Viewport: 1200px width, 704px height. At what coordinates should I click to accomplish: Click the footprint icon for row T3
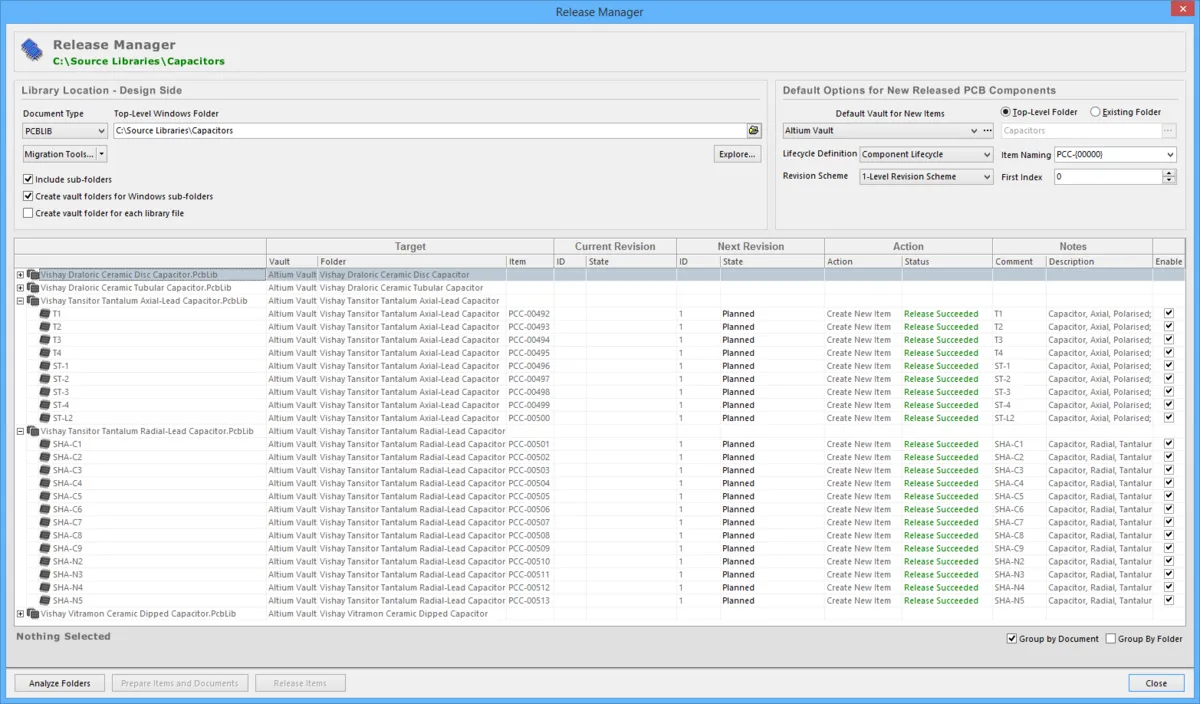[x=44, y=340]
